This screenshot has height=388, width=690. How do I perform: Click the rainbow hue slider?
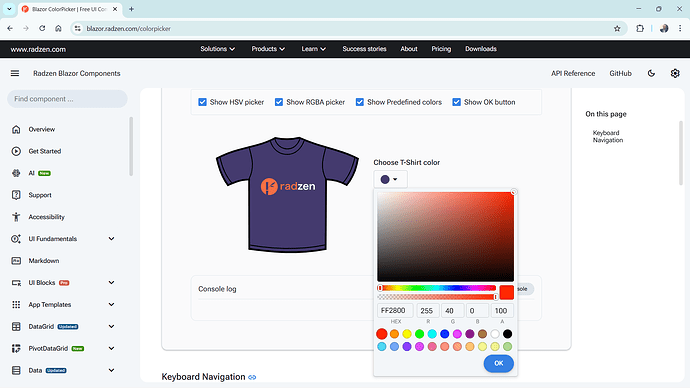(437, 288)
